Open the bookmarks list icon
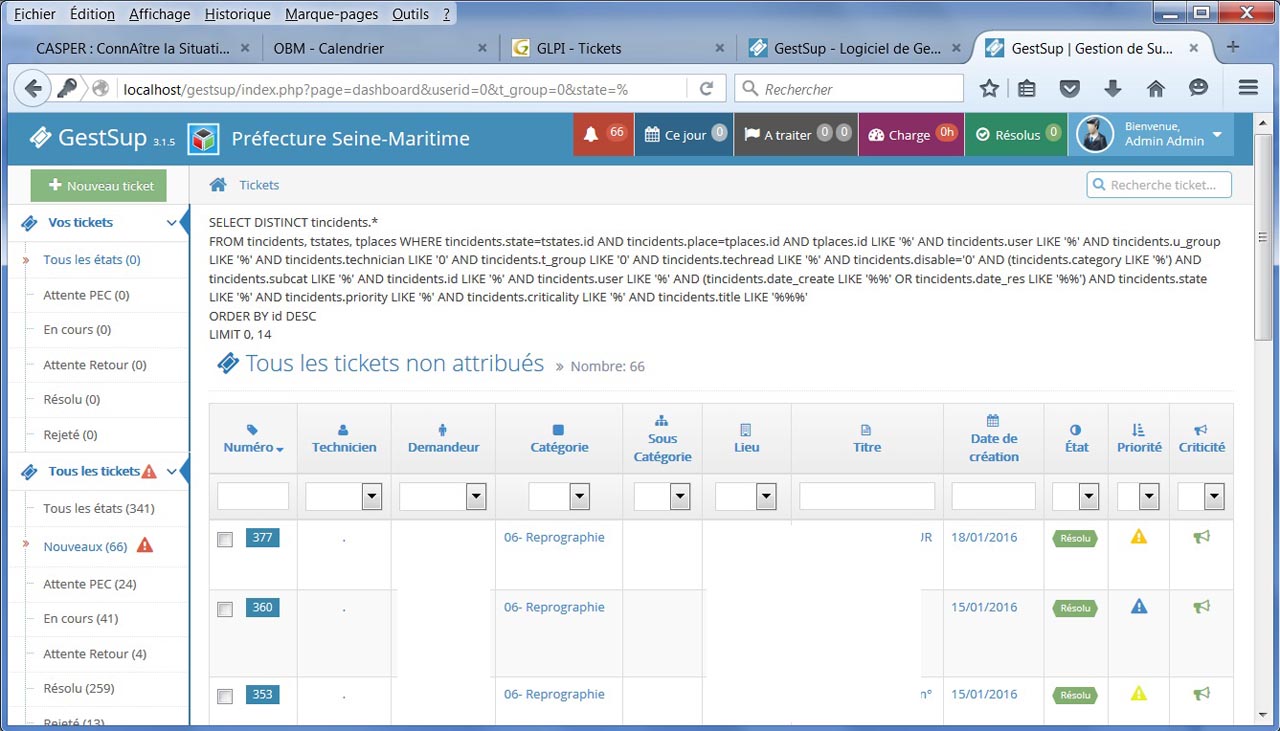 tap(1027, 89)
